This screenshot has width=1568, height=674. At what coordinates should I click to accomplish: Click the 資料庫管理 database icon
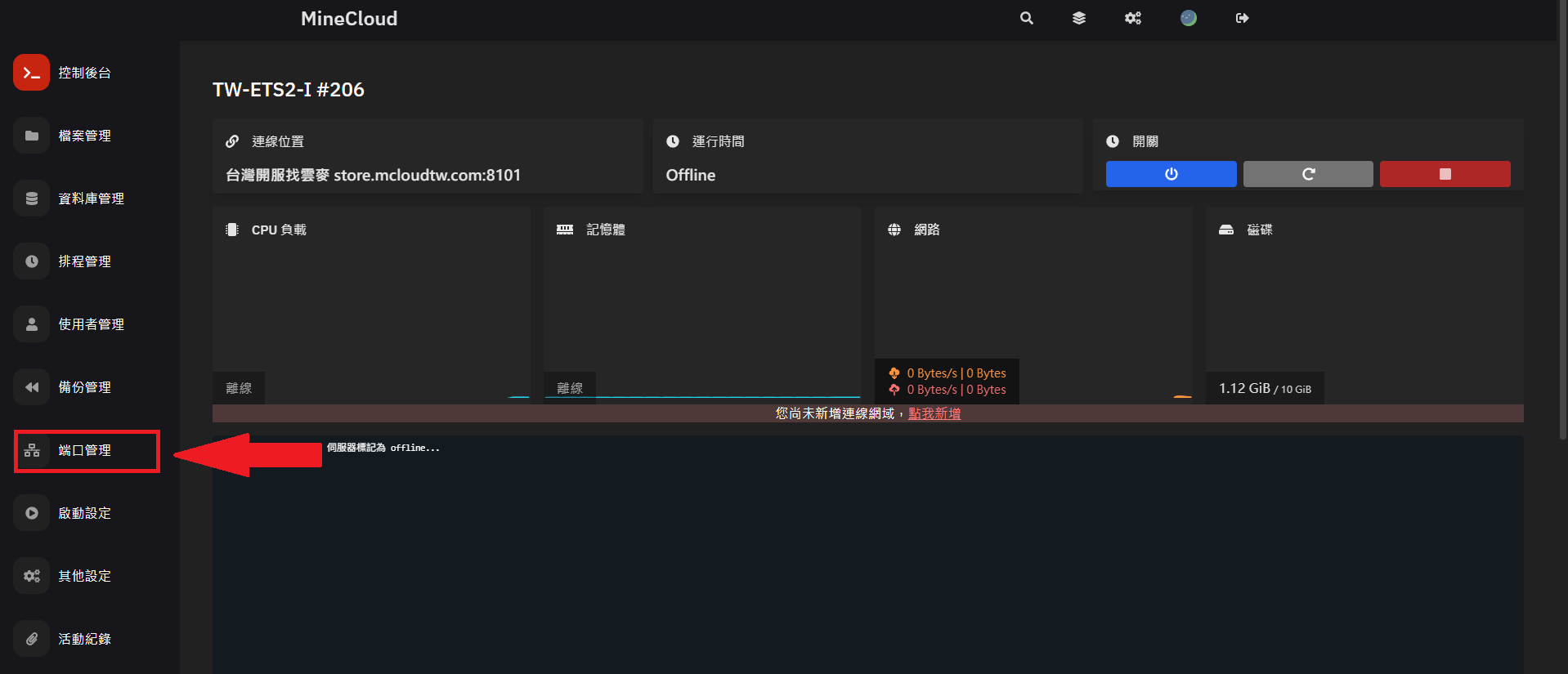point(31,199)
